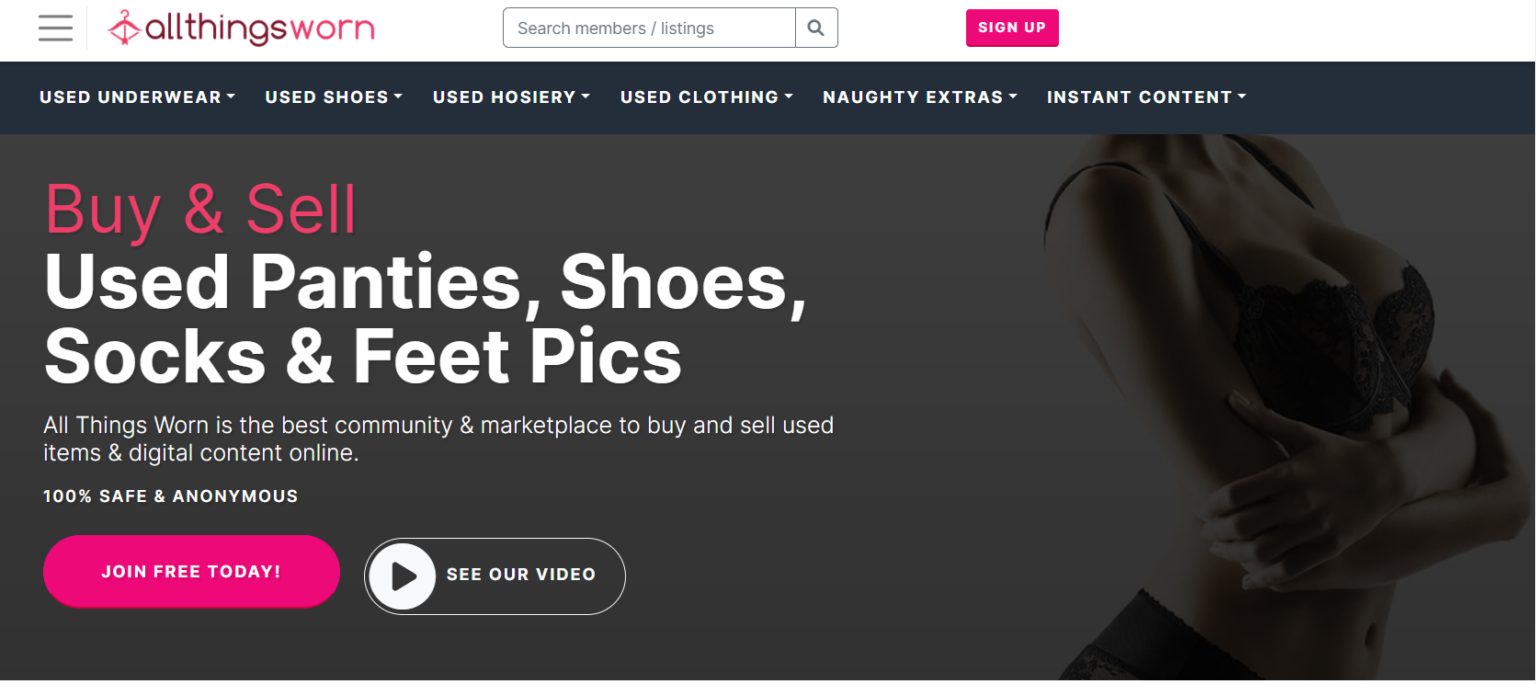Open the hamburger navigation menu
The image size is (1536, 684).
tap(56, 28)
